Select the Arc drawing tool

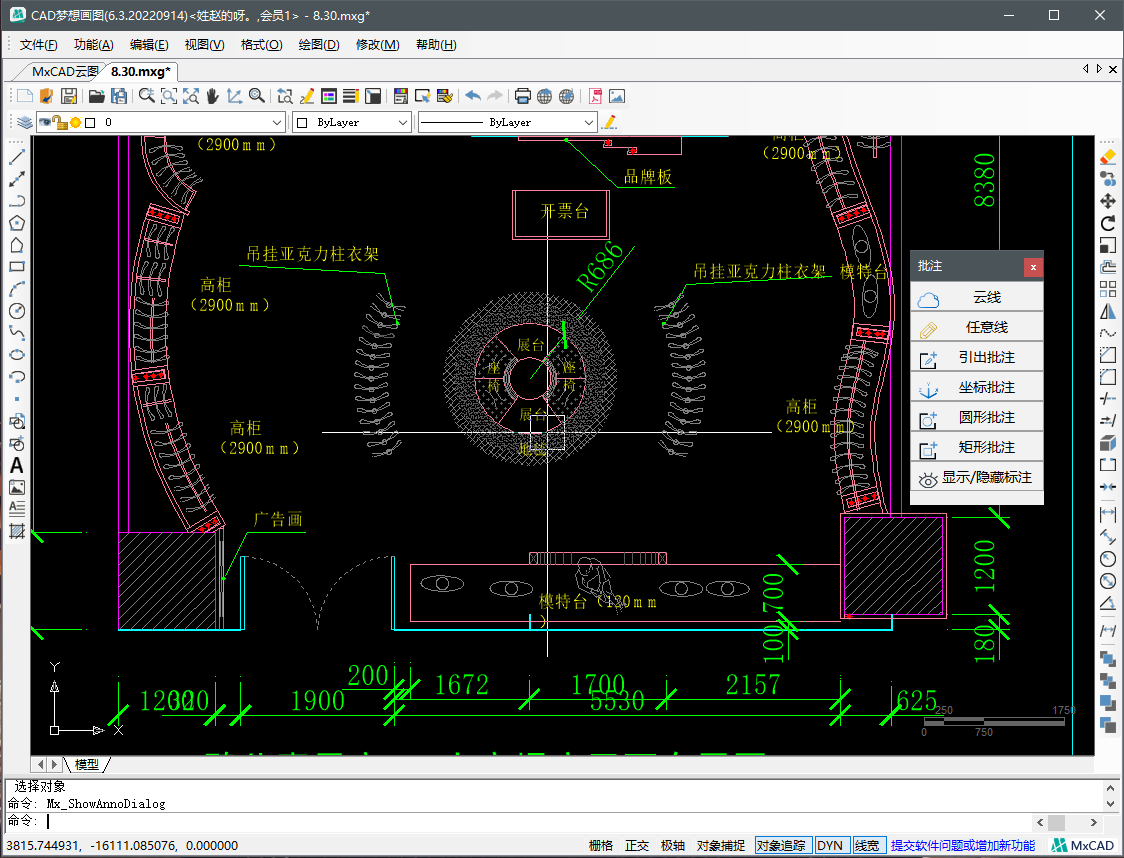(16, 289)
